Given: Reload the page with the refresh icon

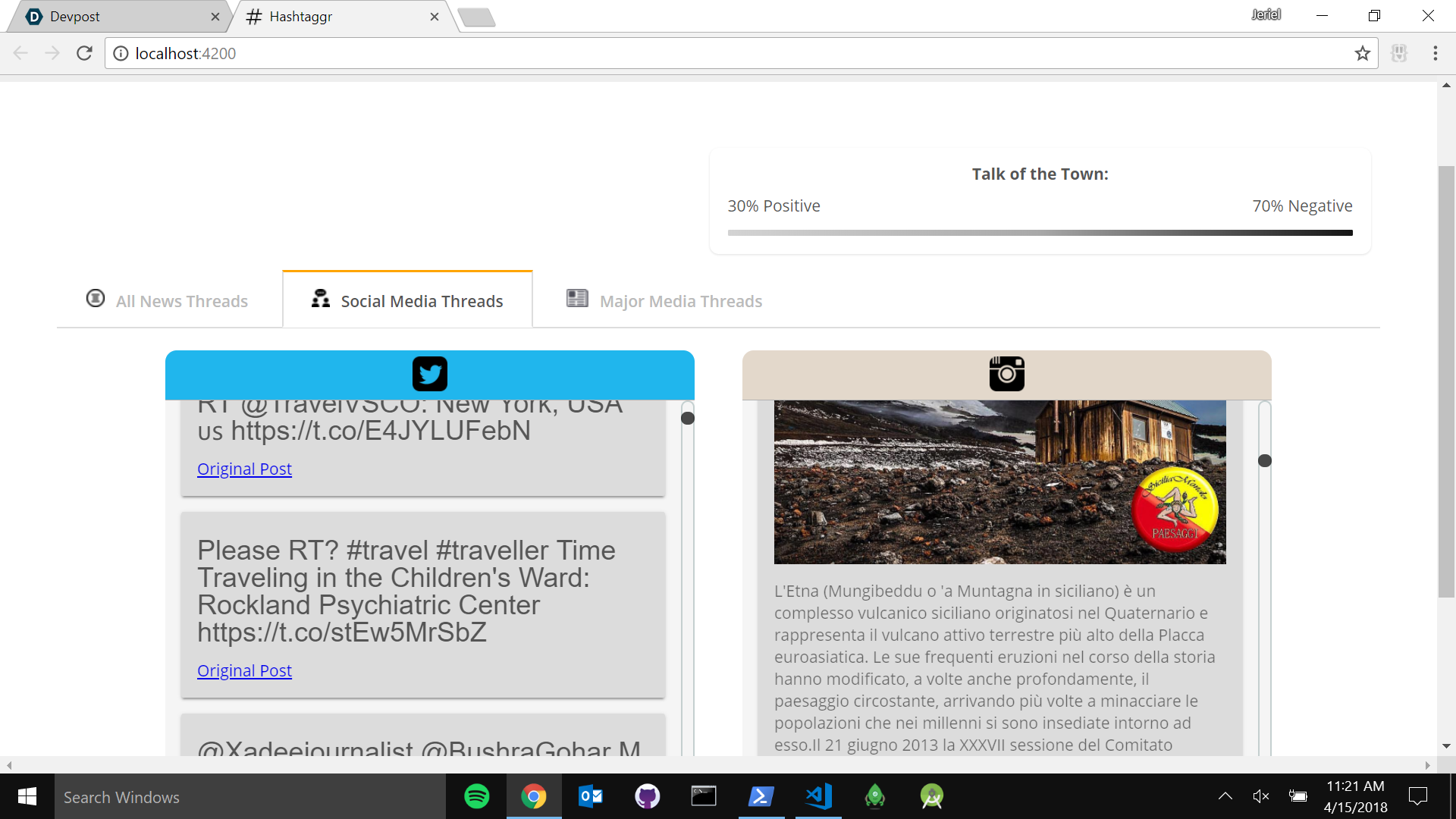Looking at the screenshot, I should pyautogui.click(x=84, y=53).
